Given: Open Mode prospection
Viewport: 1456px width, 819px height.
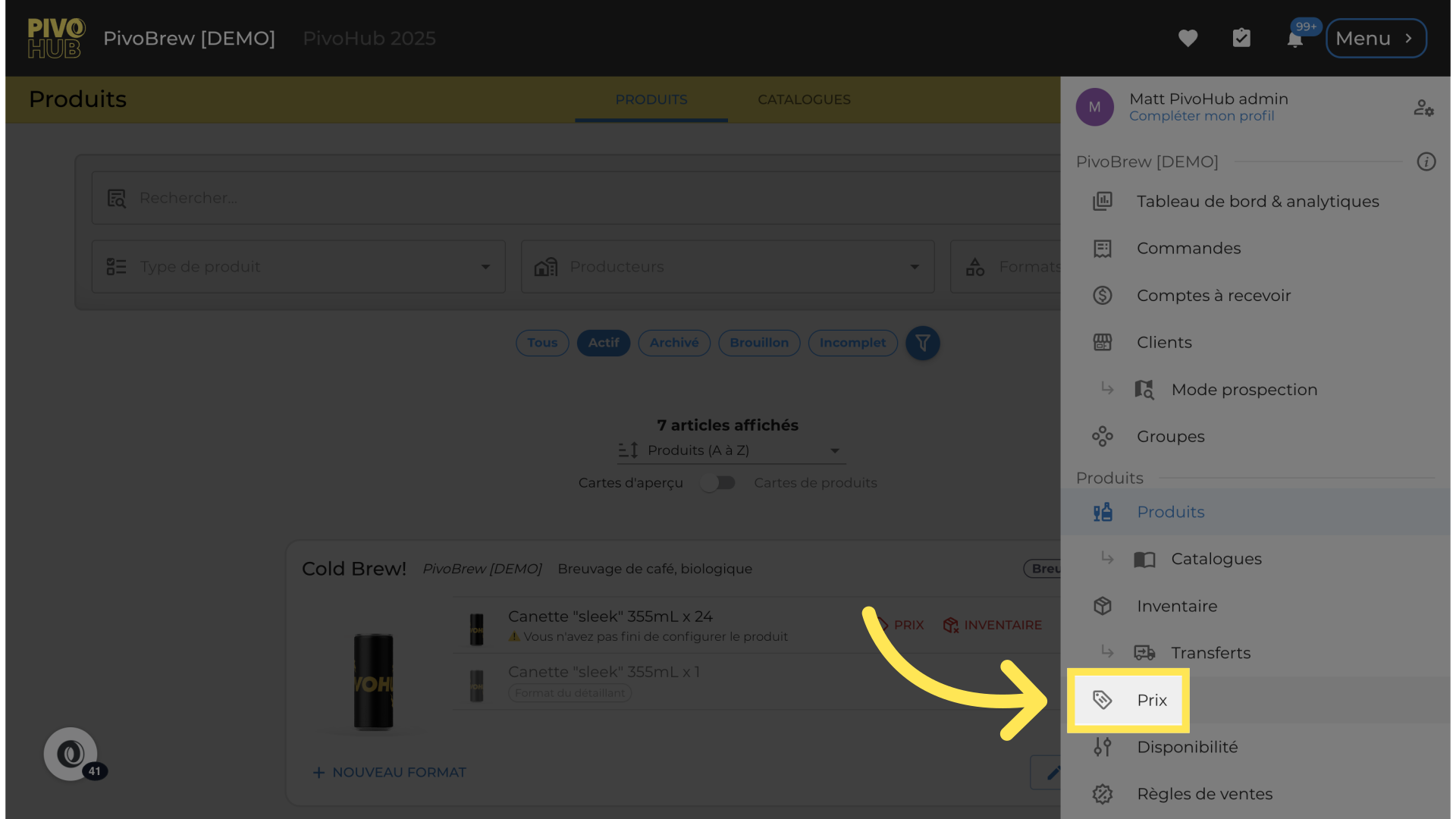Looking at the screenshot, I should [x=1255, y=389].
